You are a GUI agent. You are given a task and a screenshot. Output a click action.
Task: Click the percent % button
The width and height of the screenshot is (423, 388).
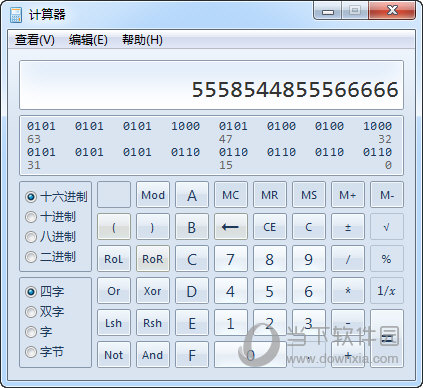387,259
